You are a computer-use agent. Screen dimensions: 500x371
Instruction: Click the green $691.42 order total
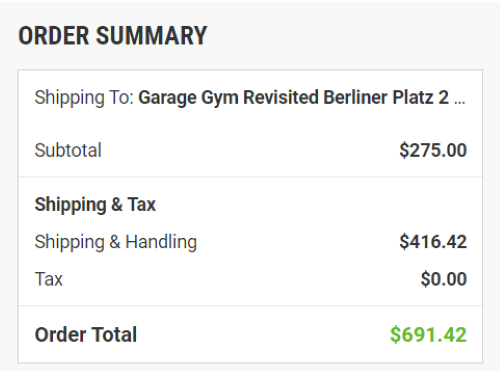pyautogui.click(x=428, y=334)
